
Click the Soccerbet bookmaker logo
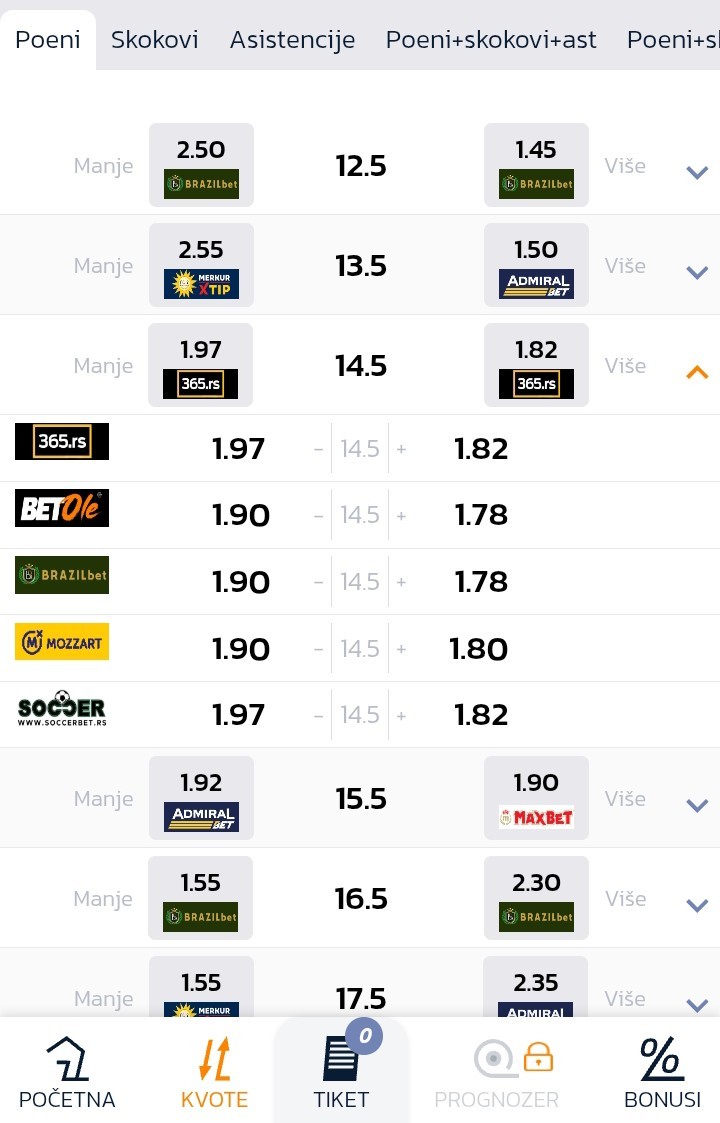62,709
